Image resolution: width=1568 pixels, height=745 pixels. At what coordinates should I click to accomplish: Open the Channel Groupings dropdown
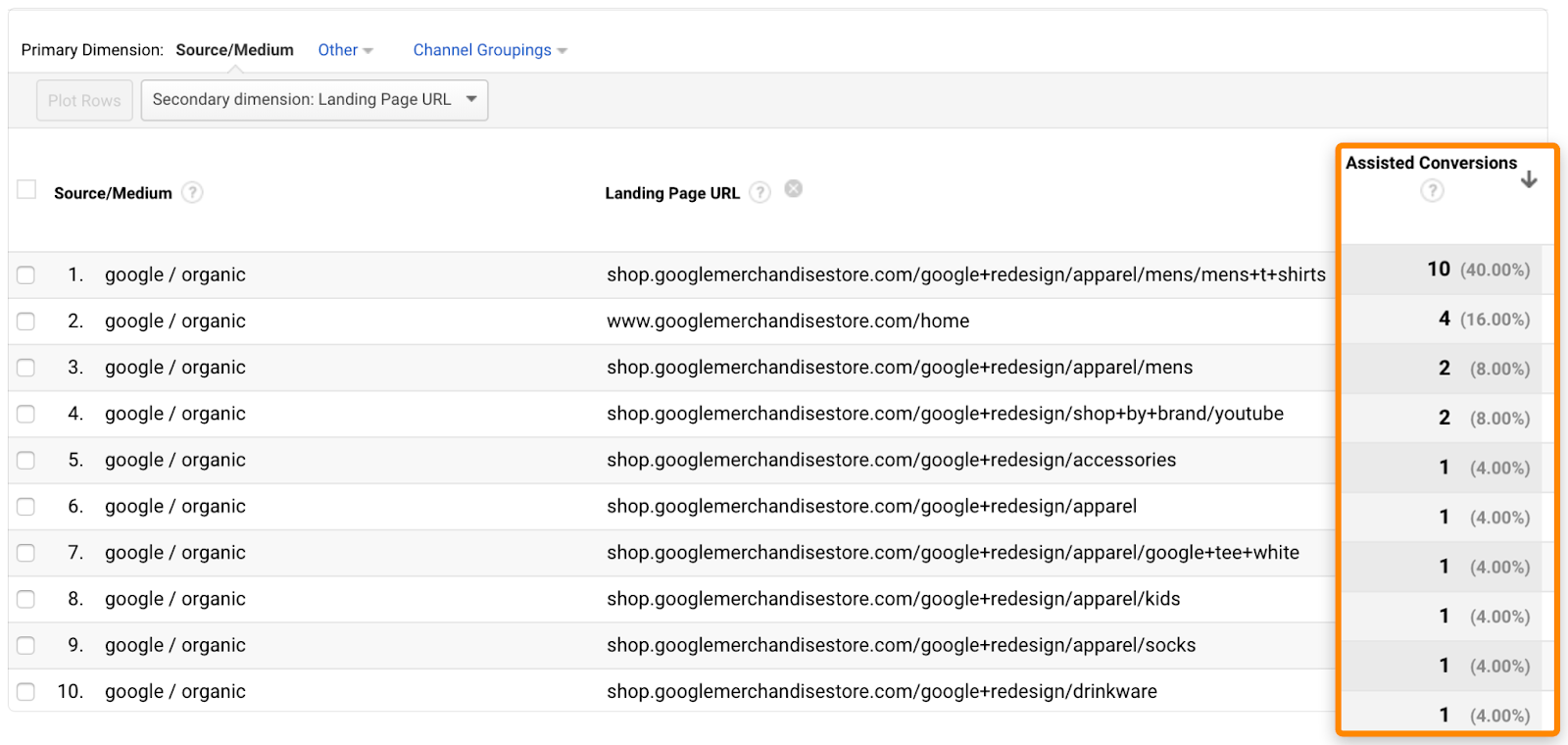[x=489, y=50]
